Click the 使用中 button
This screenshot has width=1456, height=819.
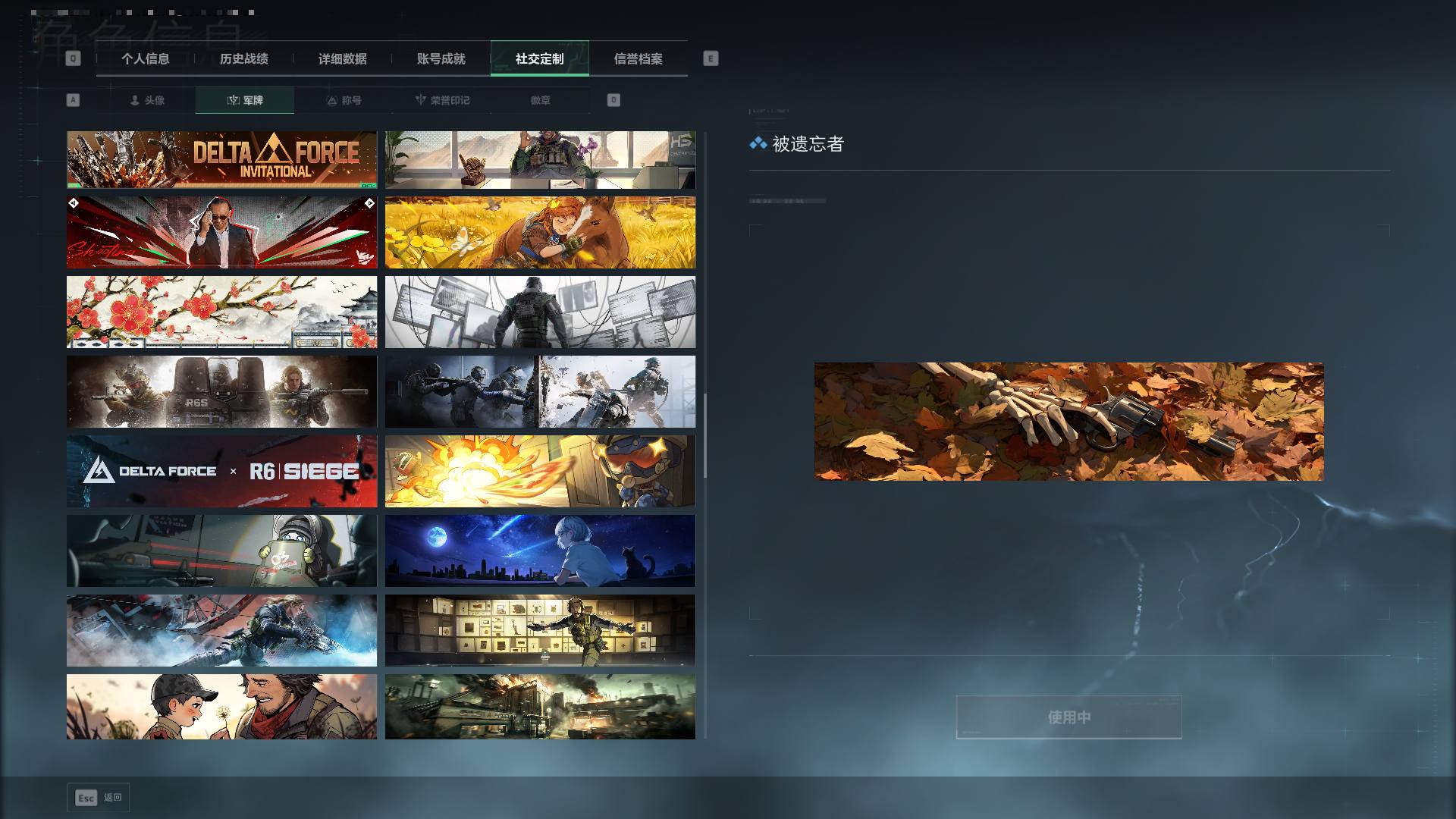pyautogui.click(x=1068, y=717)
